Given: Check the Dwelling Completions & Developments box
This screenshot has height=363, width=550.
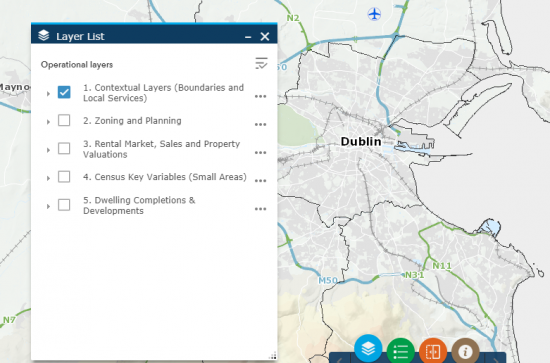Looking at the screenshot, I should 64,205.
